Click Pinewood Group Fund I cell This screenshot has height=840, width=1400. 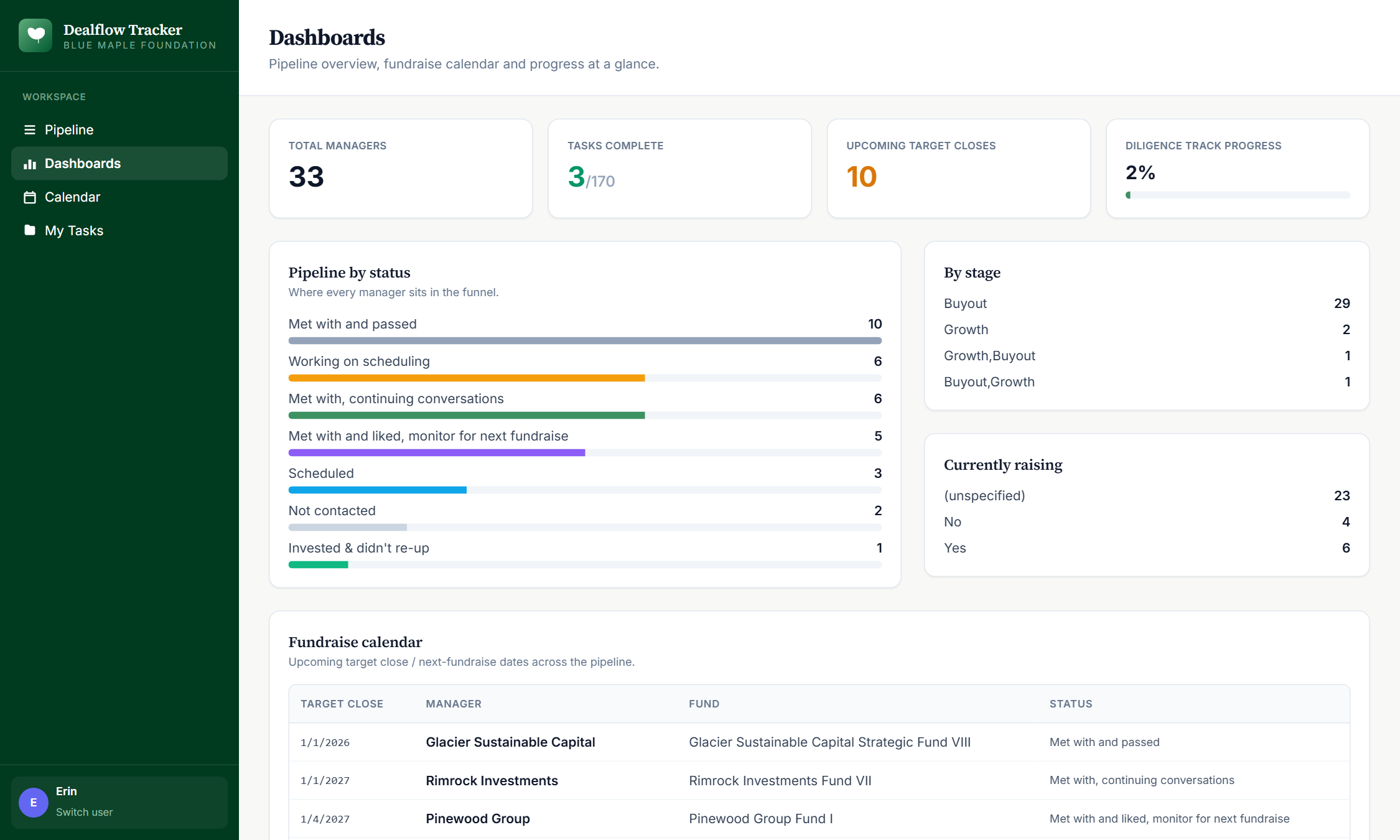coord(760,819)
